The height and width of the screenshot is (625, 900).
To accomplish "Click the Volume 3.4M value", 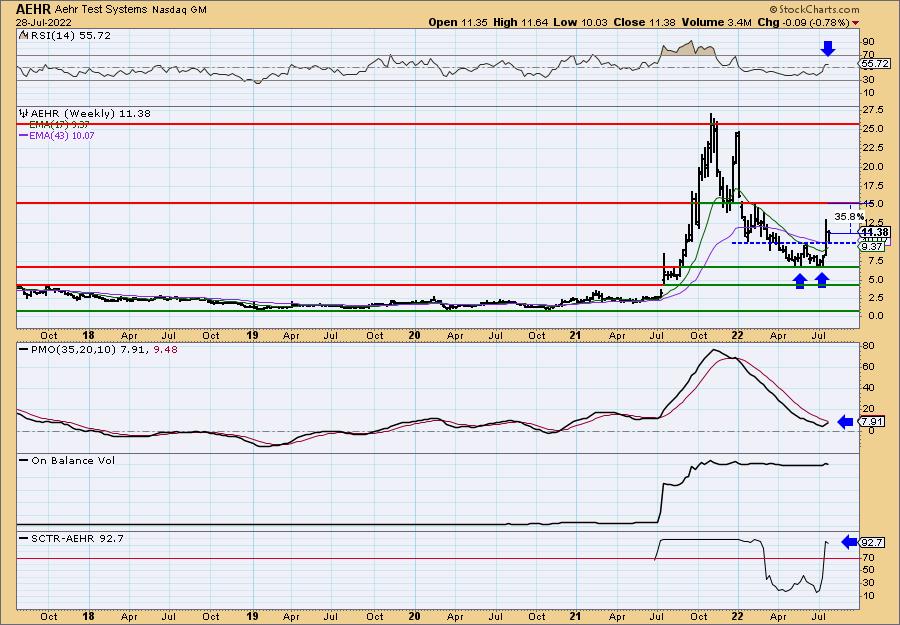I will pyautogui.click(x=716, y=22).
